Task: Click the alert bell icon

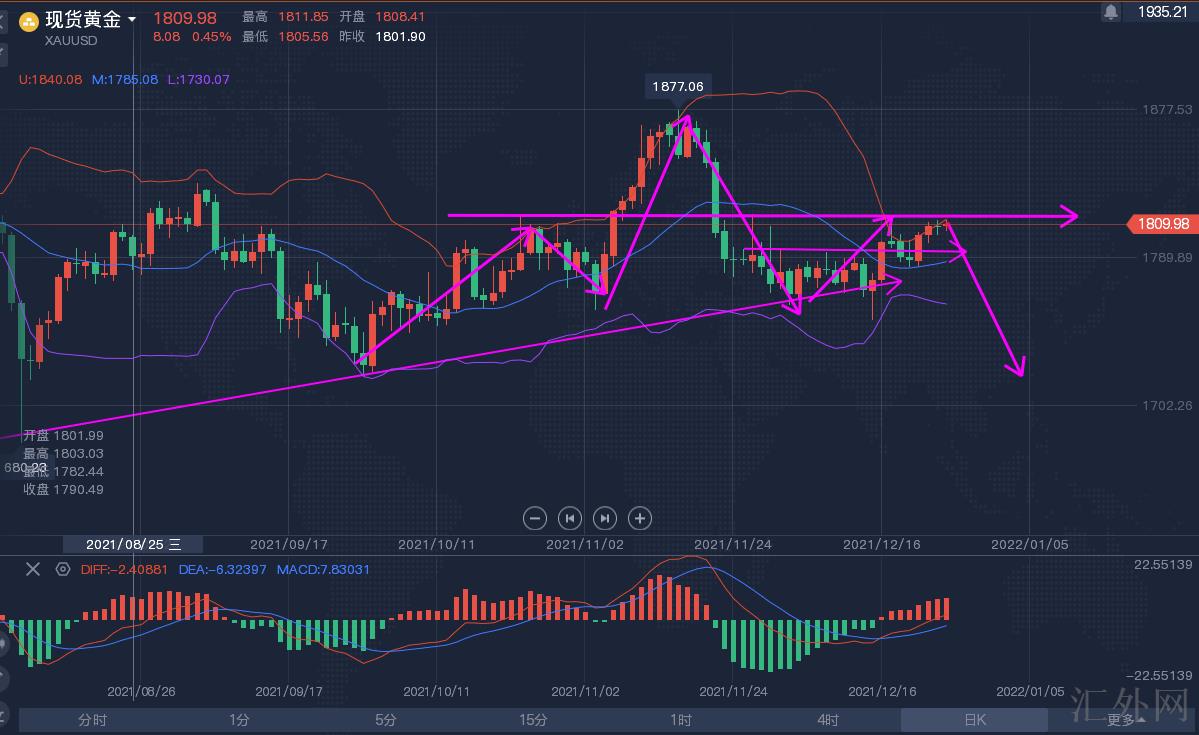Action: tap(1111, 12)
